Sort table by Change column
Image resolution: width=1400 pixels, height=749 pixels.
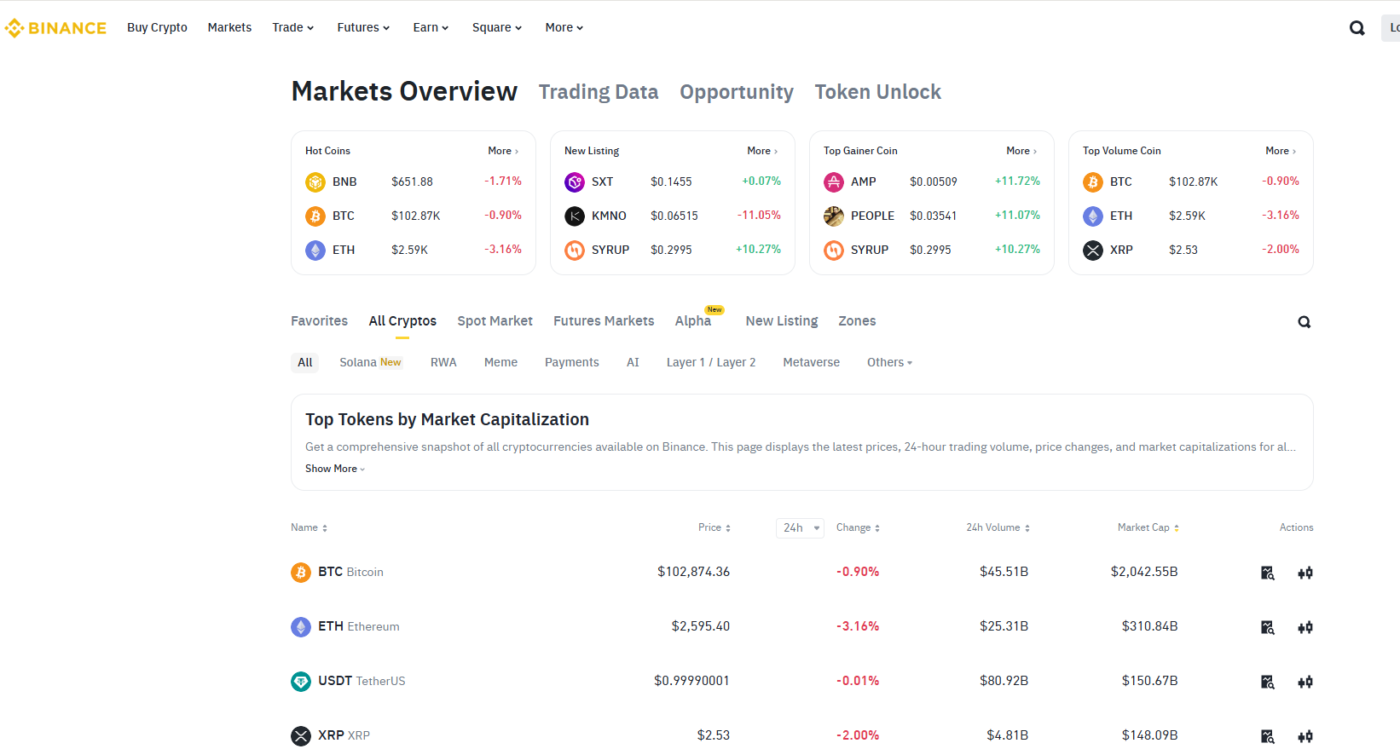pyautogui.click(x=858, y=527)
